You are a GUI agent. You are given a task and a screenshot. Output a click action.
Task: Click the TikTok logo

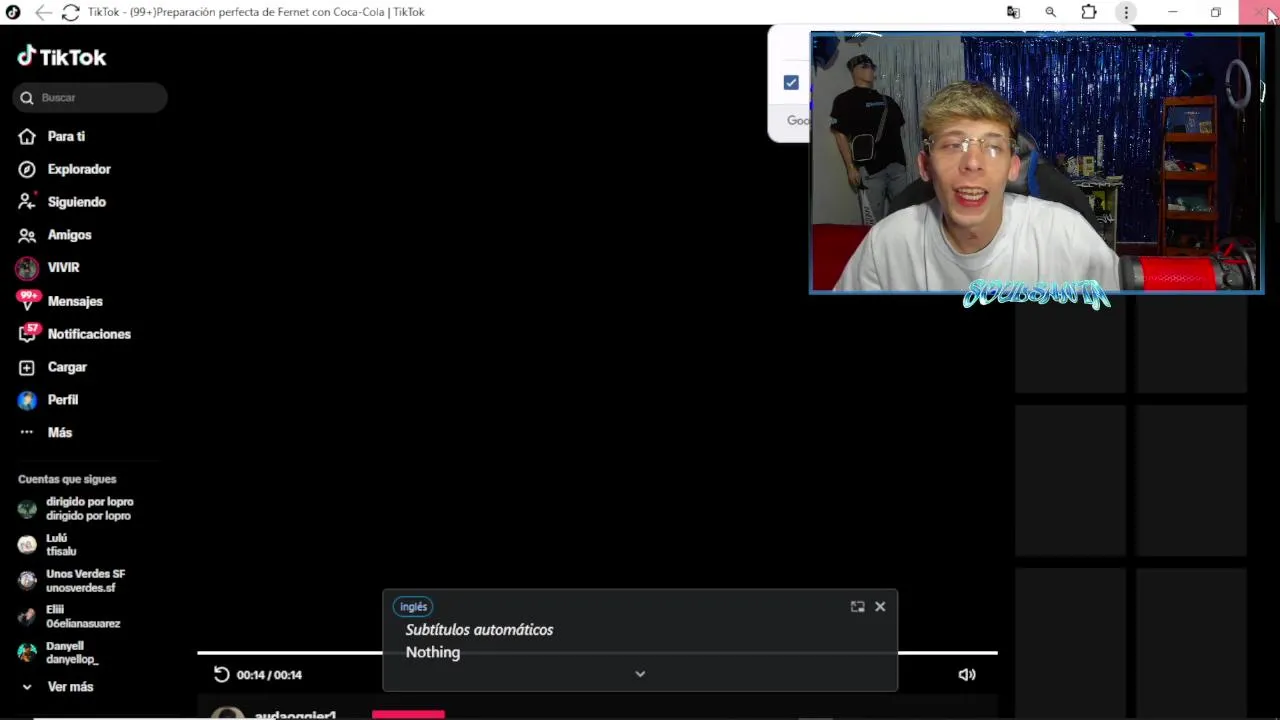coord(62,57)
